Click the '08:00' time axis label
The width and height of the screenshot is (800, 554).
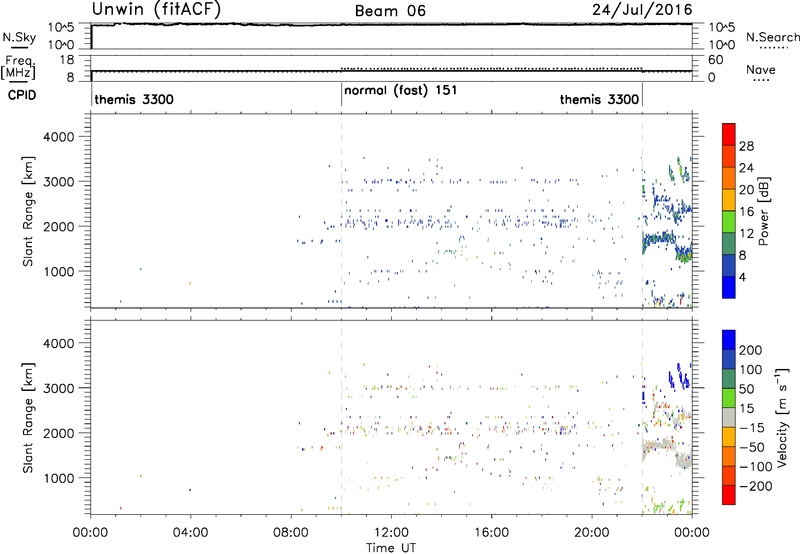click(291, 533)
